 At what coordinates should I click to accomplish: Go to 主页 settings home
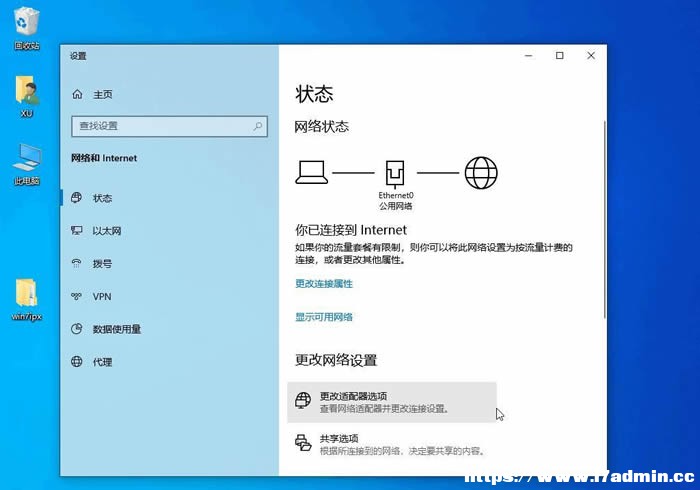click(103, 95)
